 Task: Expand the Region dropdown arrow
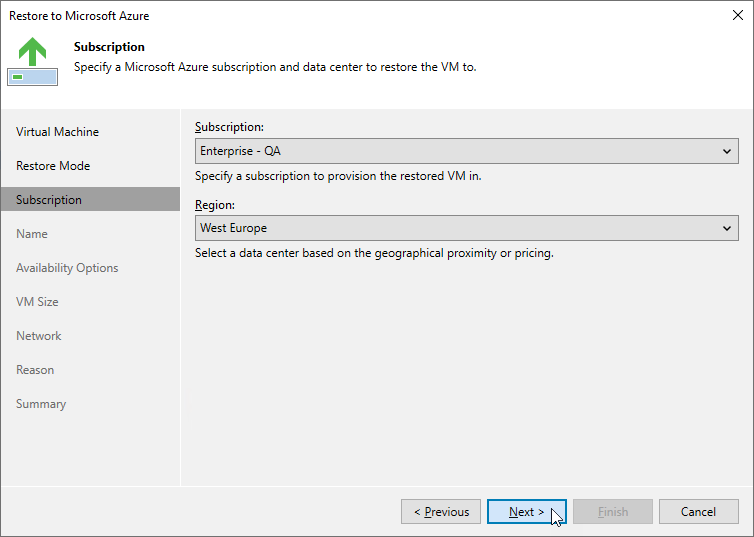pyautogui.click(x=727, y=228)
